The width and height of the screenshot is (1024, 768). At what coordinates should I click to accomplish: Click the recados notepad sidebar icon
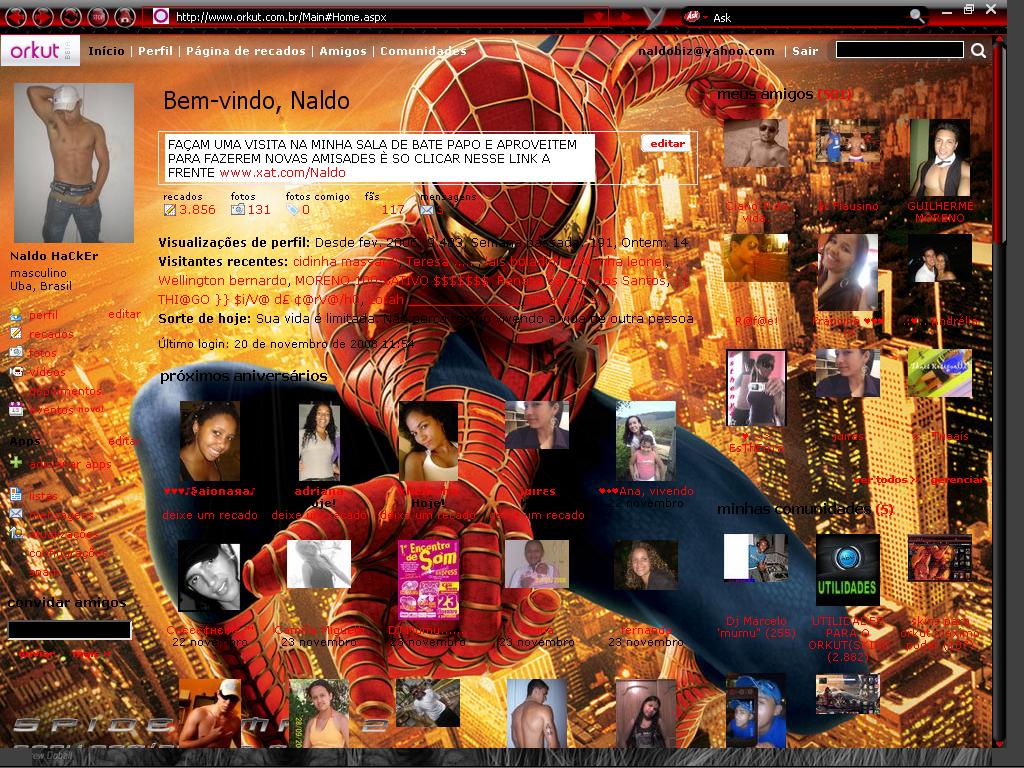click(16, 334)
